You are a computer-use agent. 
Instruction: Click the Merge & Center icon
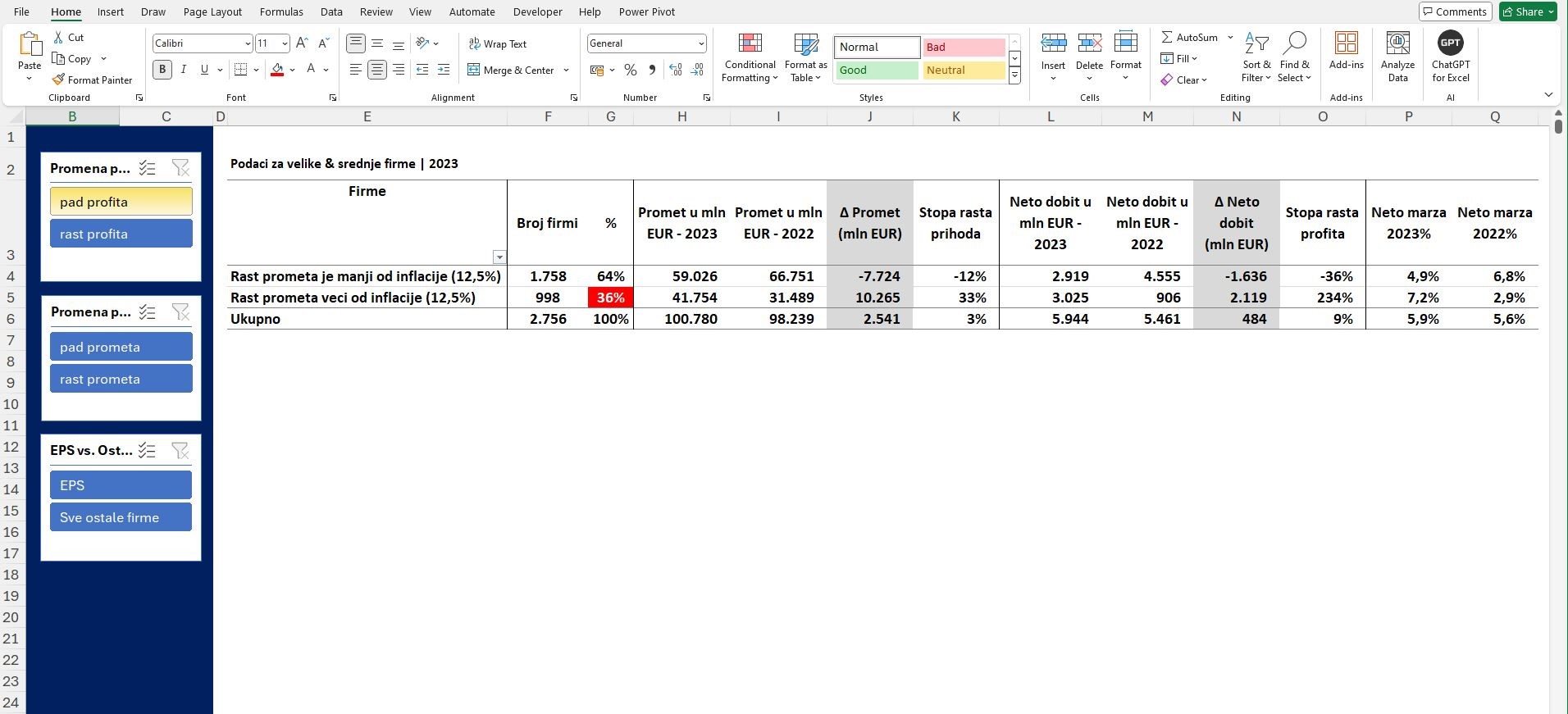pos(474,70)
